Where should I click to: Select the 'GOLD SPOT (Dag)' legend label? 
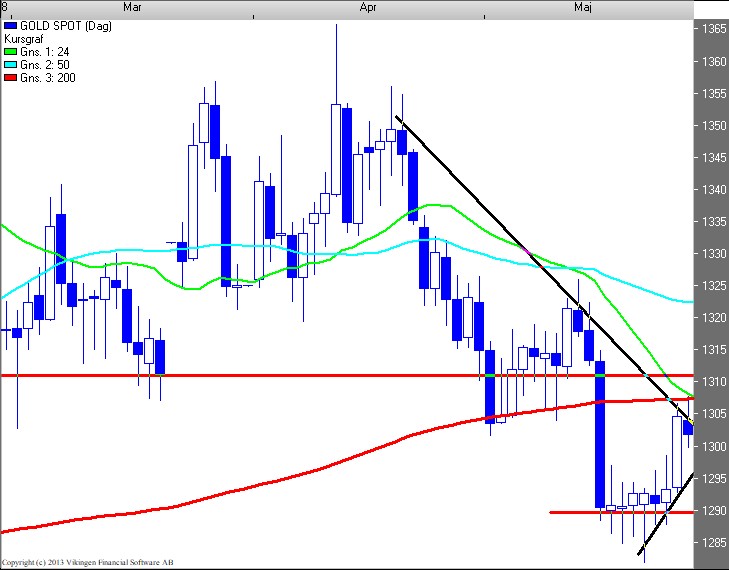(66, 26)
